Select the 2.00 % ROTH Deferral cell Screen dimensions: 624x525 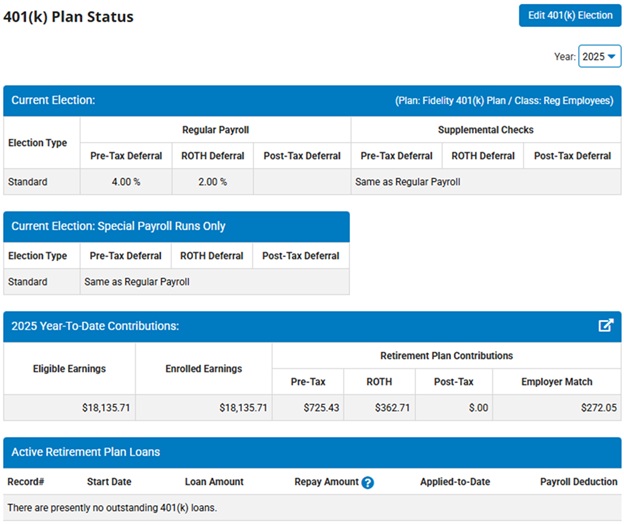[x=212, y=182]
